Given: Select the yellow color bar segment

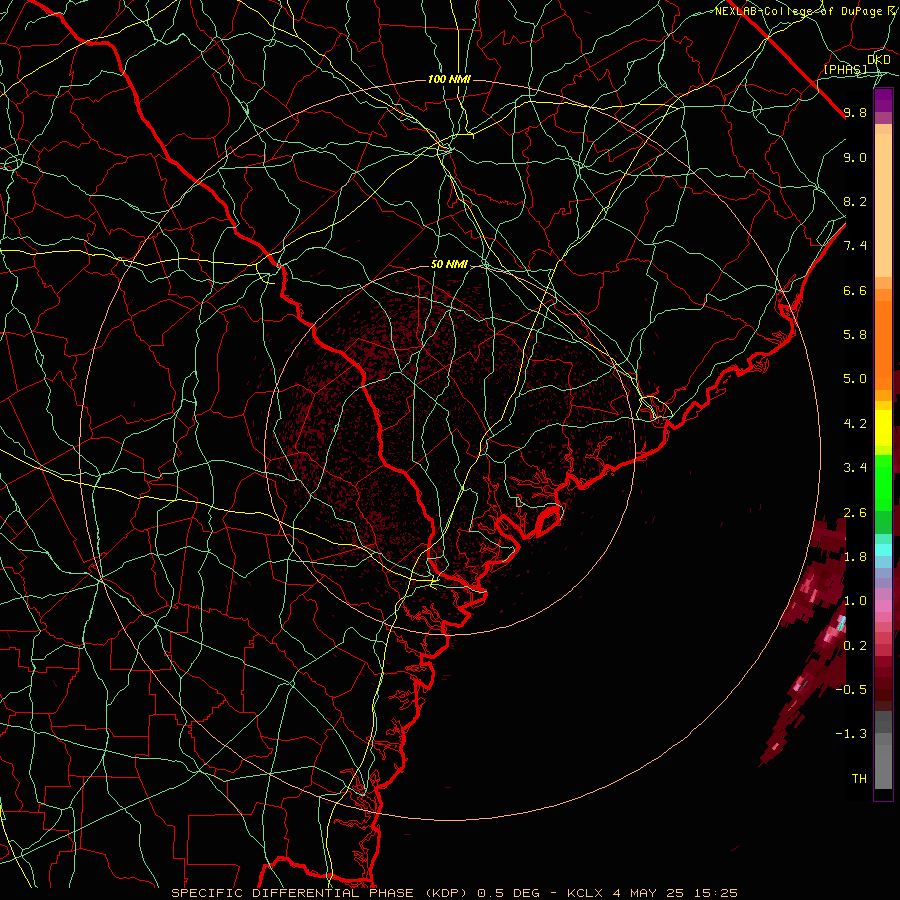Looking at the screenshot, I should click(883, 428).
